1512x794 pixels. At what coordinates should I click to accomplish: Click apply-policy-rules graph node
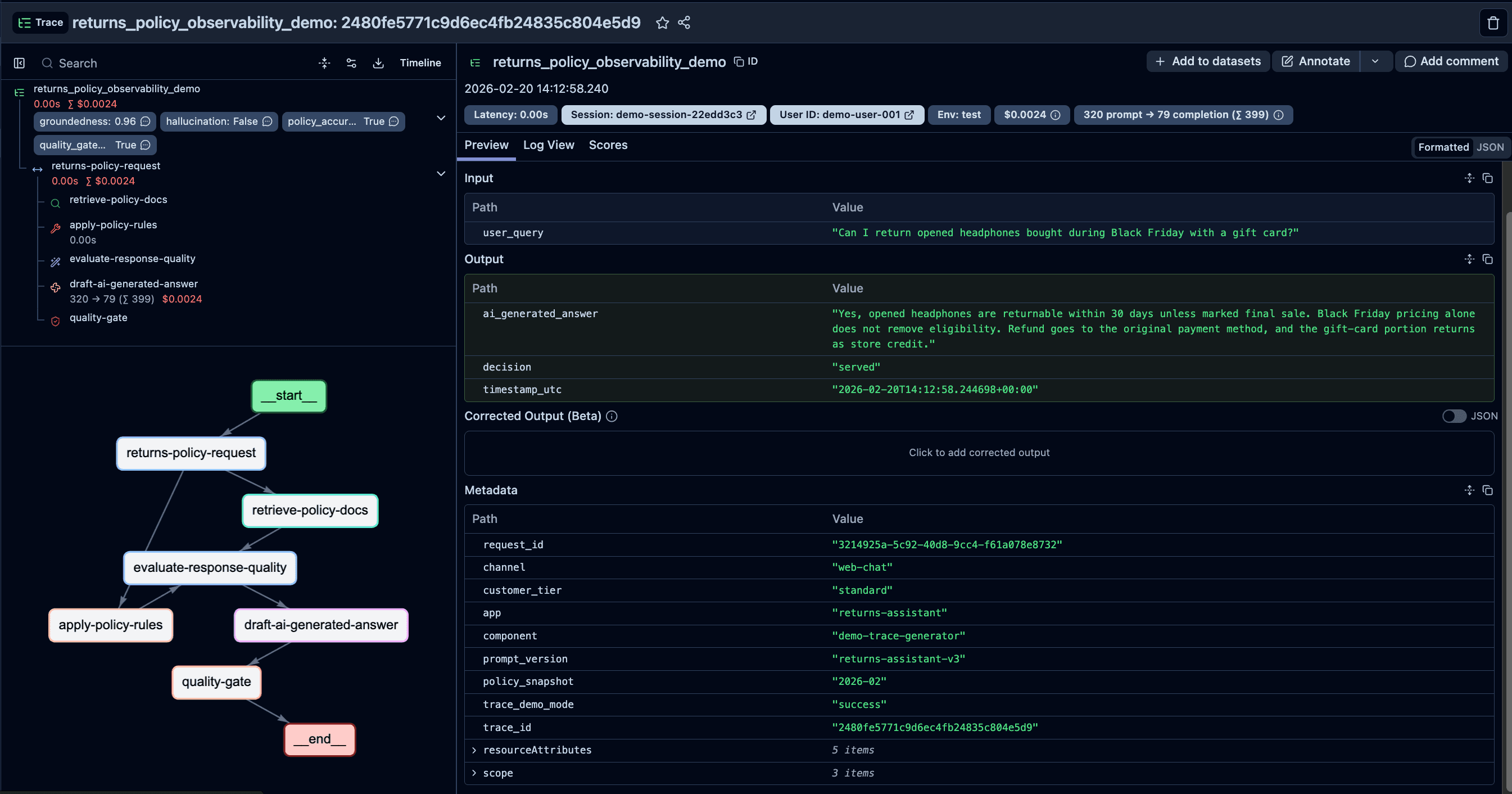[110, 625]
